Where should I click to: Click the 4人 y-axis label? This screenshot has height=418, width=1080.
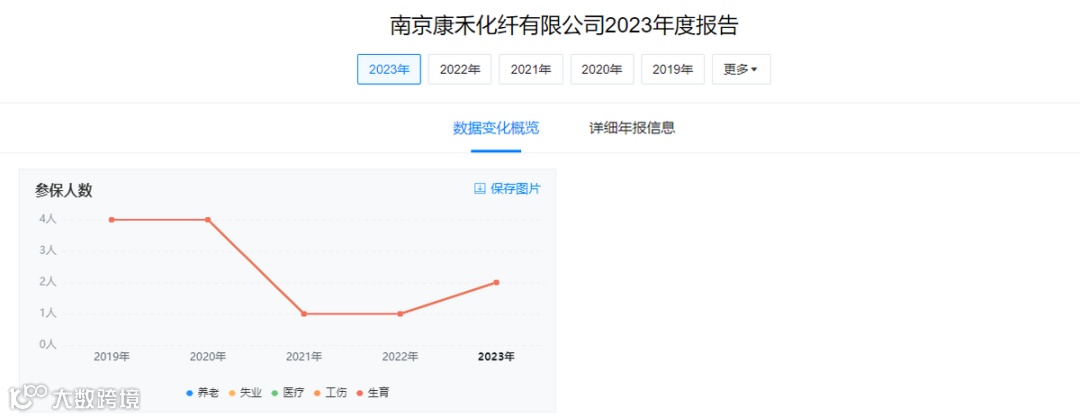pos(48,219)
